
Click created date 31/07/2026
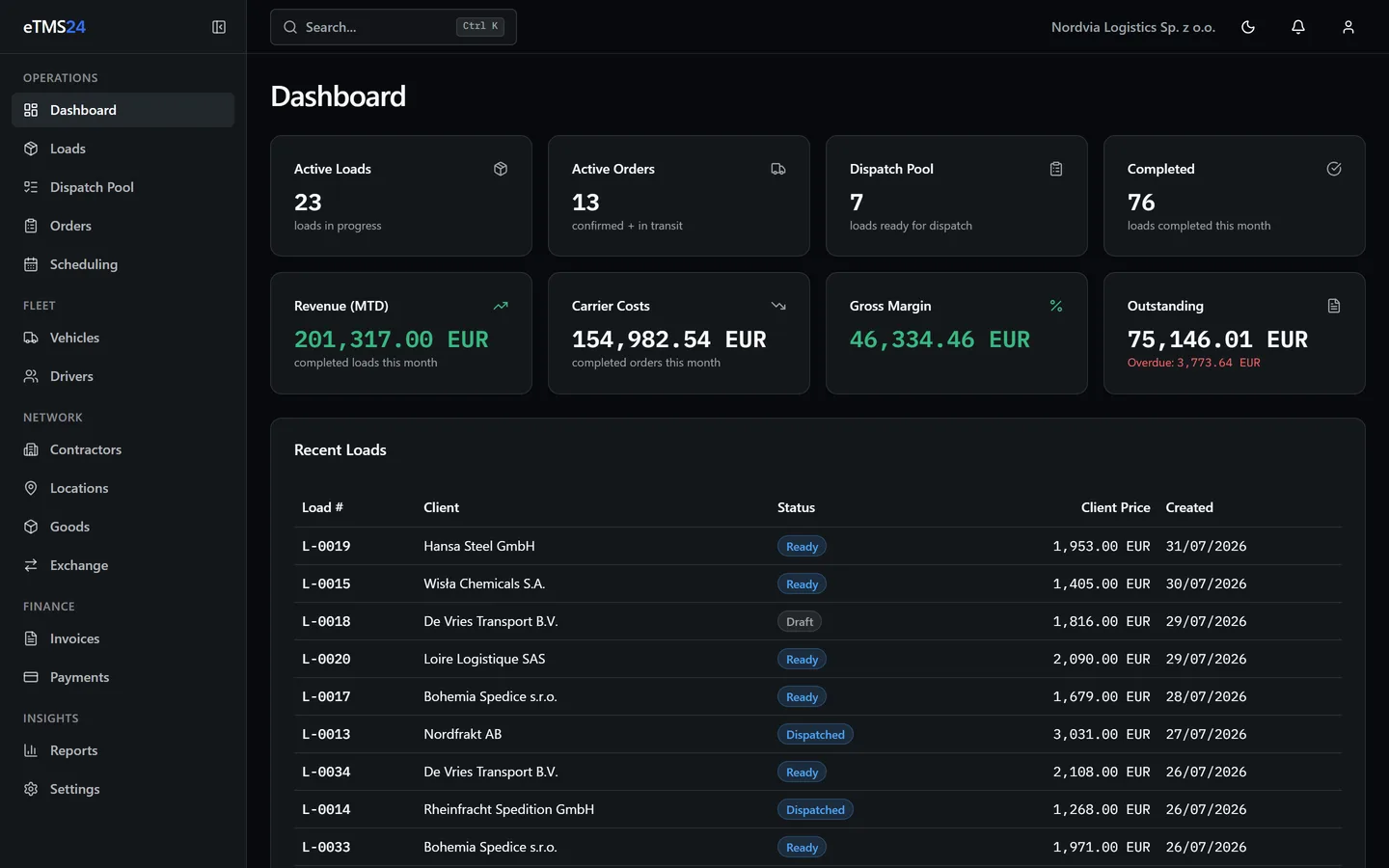[1206, 546]
